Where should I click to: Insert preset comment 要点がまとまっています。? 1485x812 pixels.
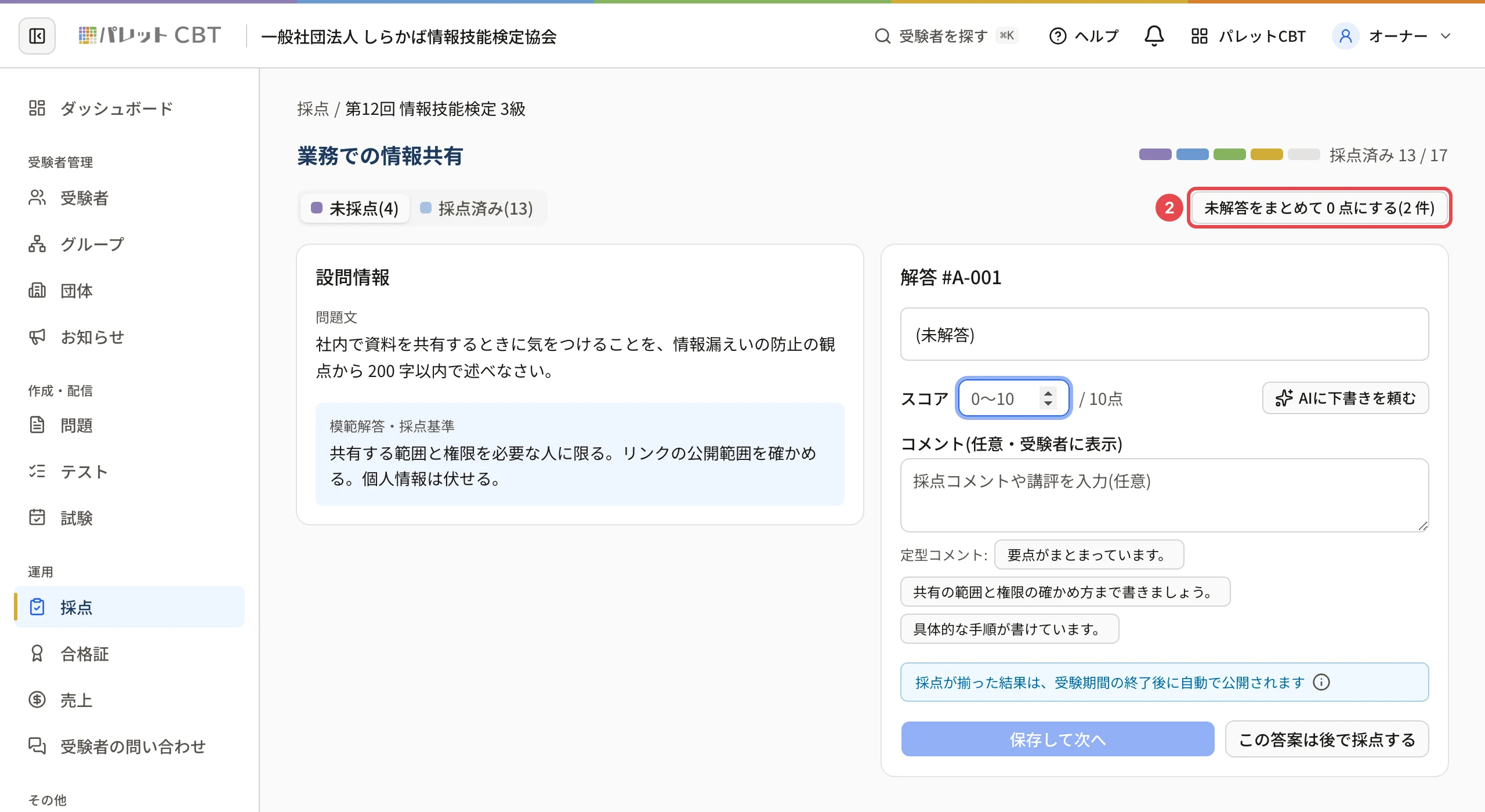[1089, 554]
